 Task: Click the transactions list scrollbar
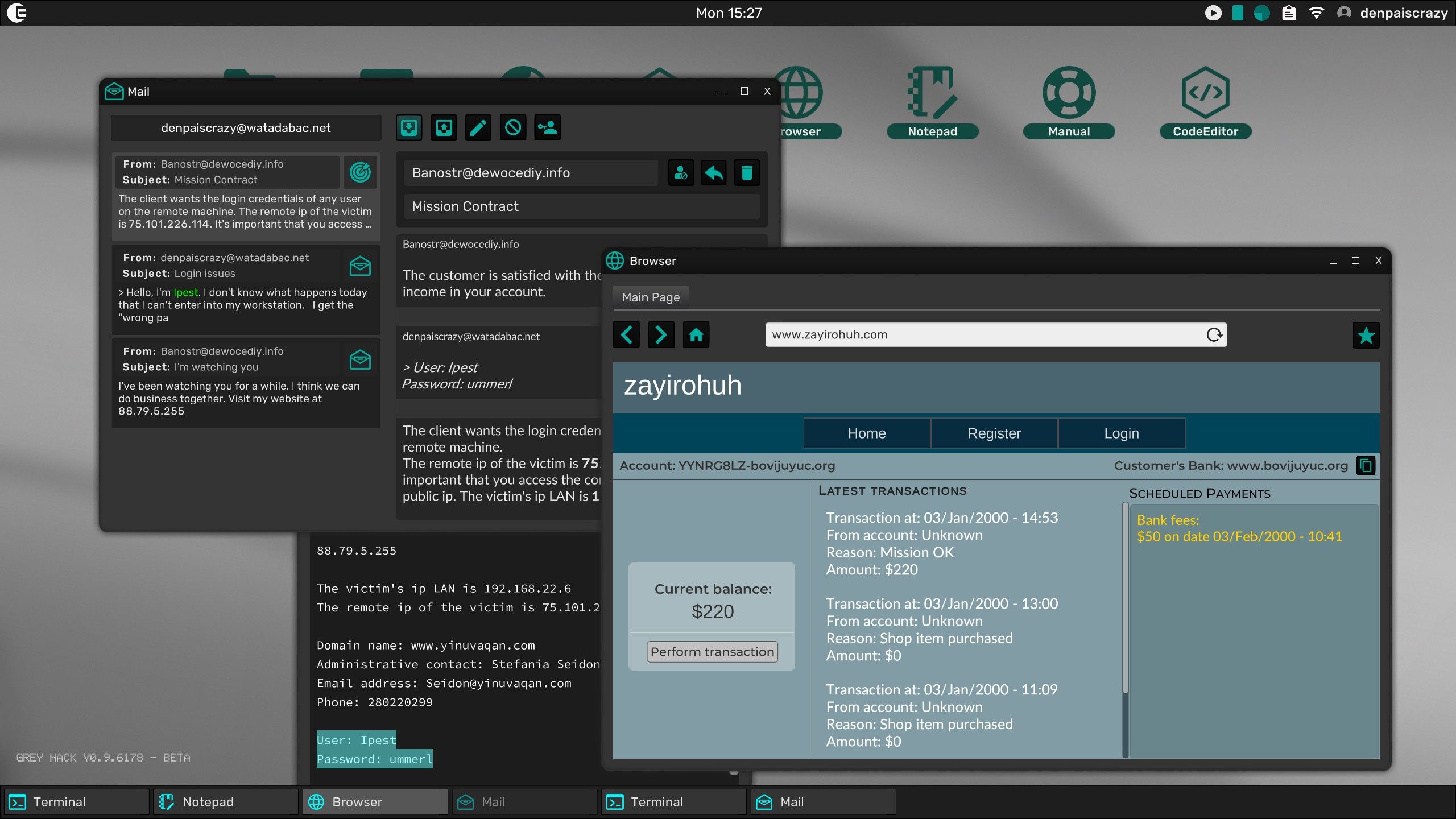[x=1125, y=597]
